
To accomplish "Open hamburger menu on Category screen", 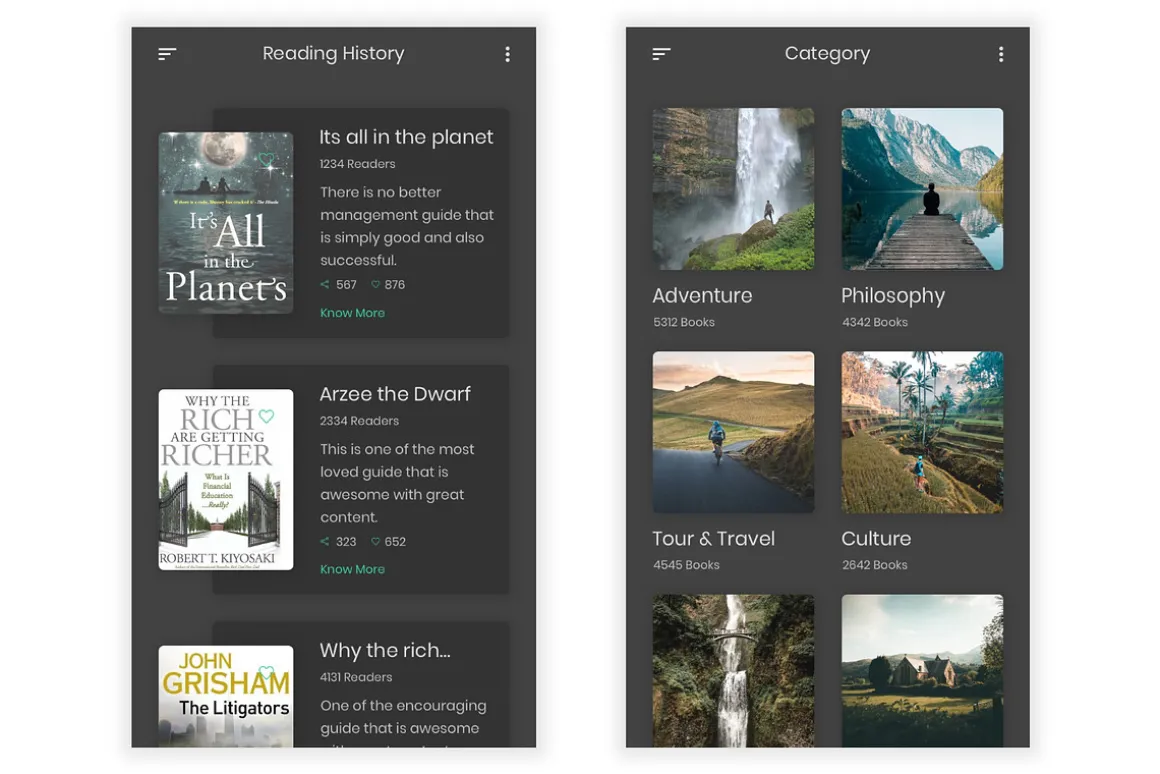I will tap(661, 53).
